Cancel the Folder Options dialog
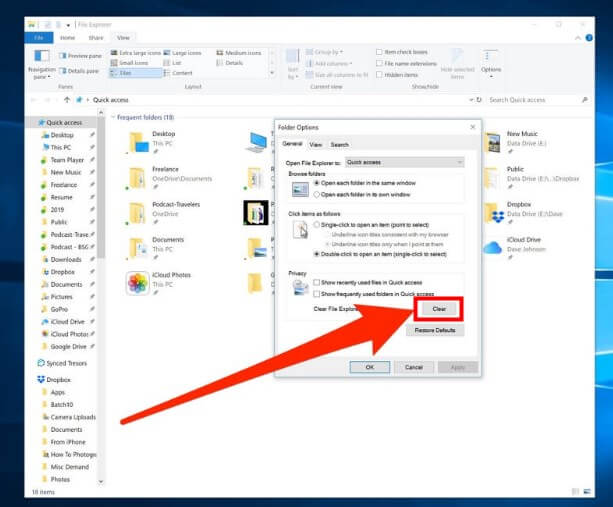Screen dimensions: 613x507 pos(414,367)
